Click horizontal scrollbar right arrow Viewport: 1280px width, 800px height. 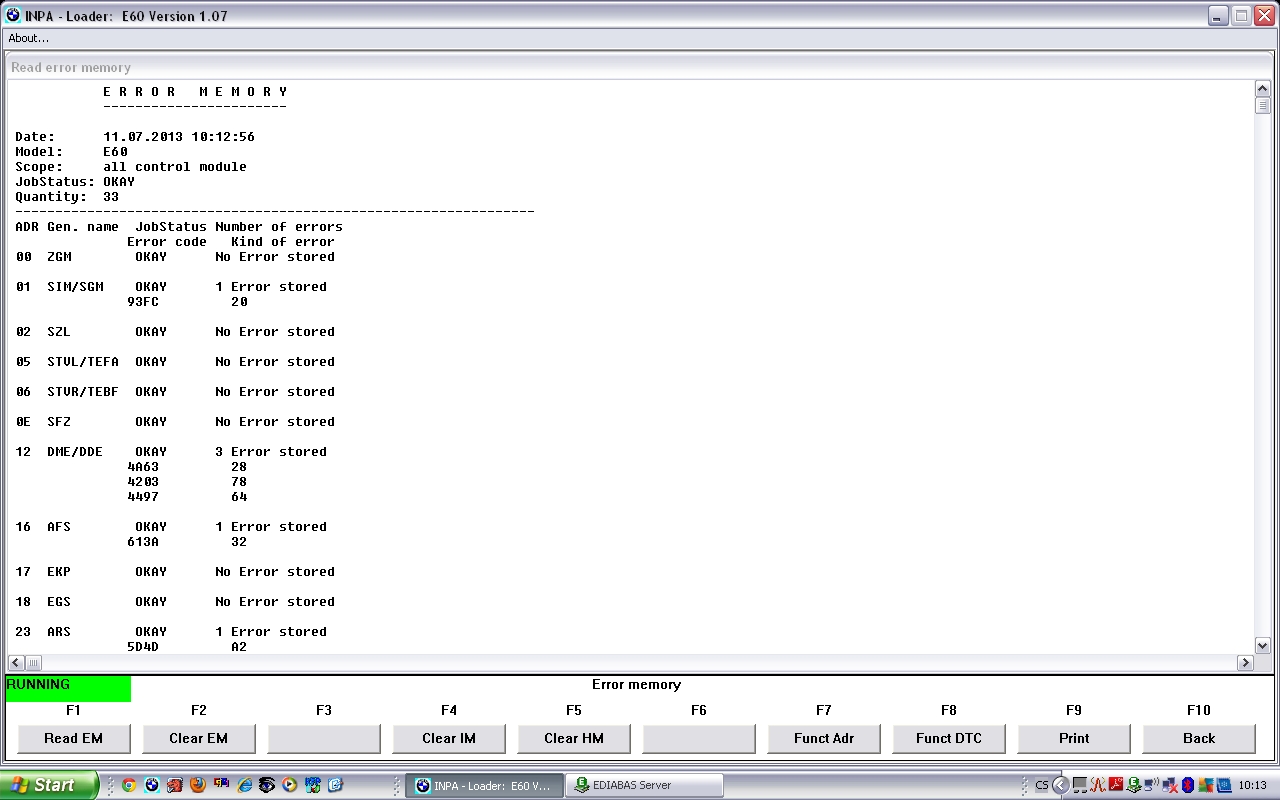point(1245,662)
